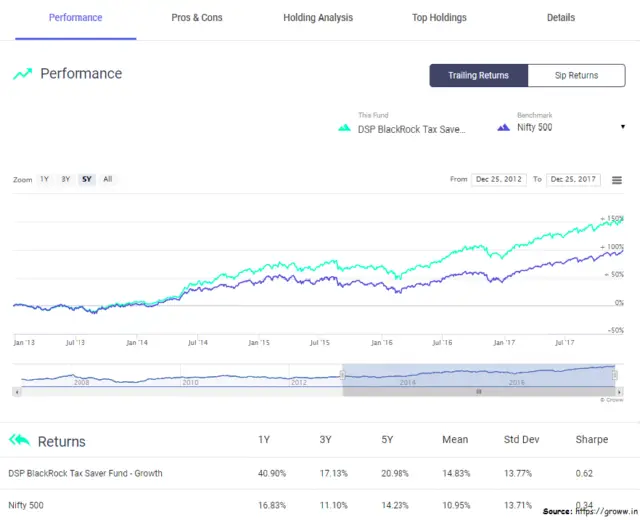Click the navigator scroll right arrow
Viewport: 640px width, 520px height.
[x=620, y=392]
